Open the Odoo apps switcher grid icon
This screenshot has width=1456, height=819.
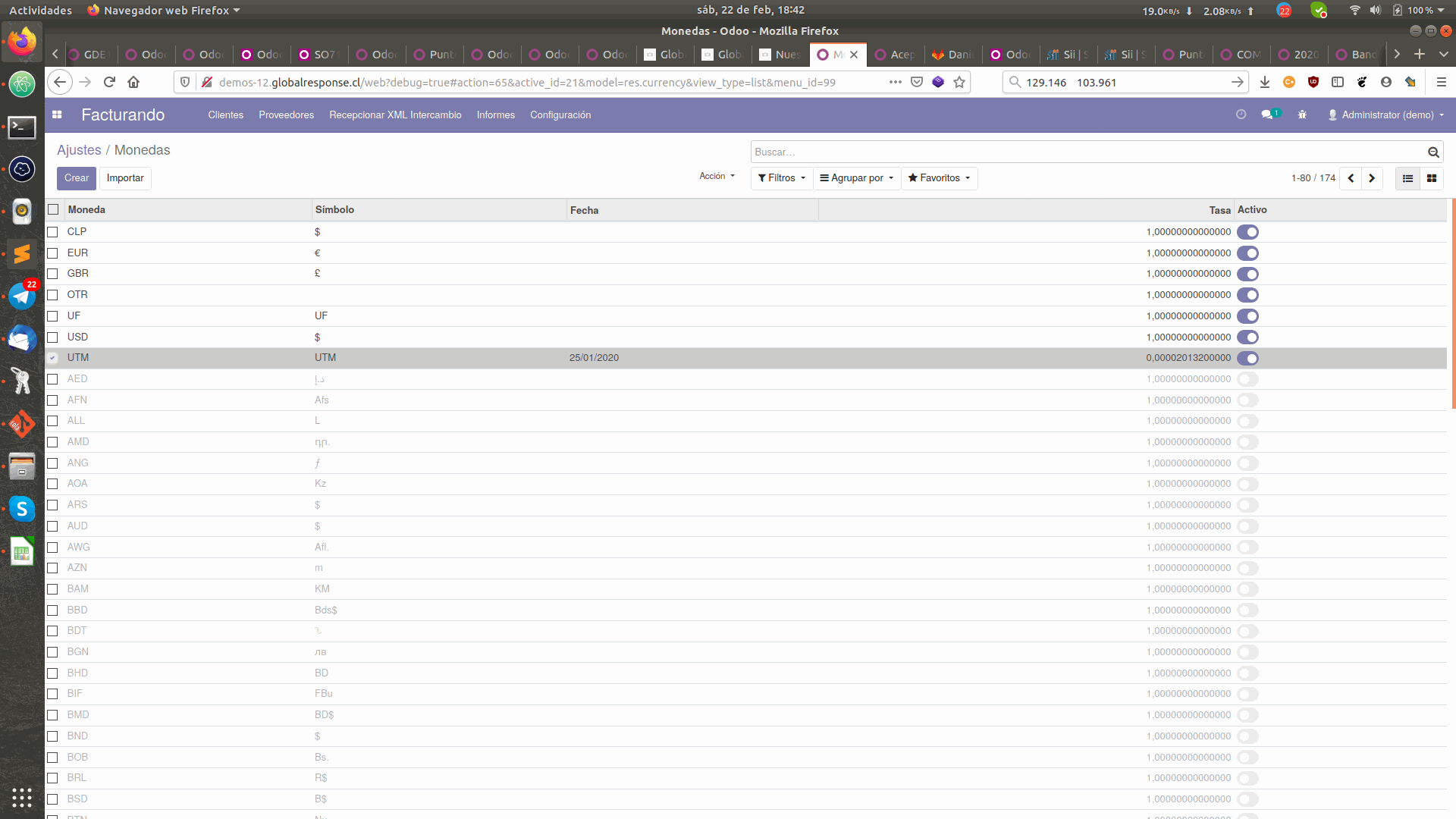[x=57, y=115]
